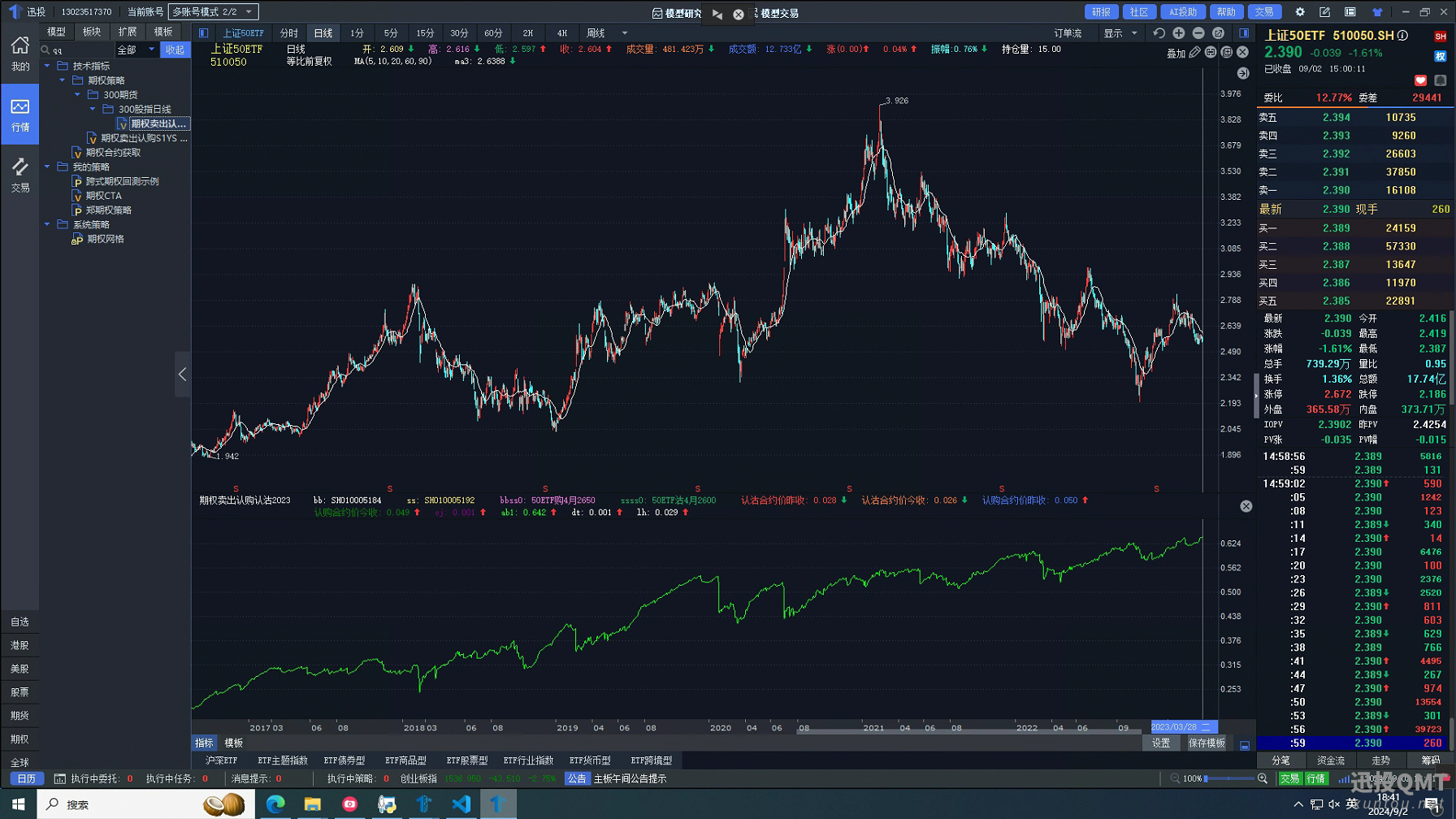The height and width of the screenshot is (819, 1456).
Task: Zoom in chart with plus icon
Action: point(1179,33)
